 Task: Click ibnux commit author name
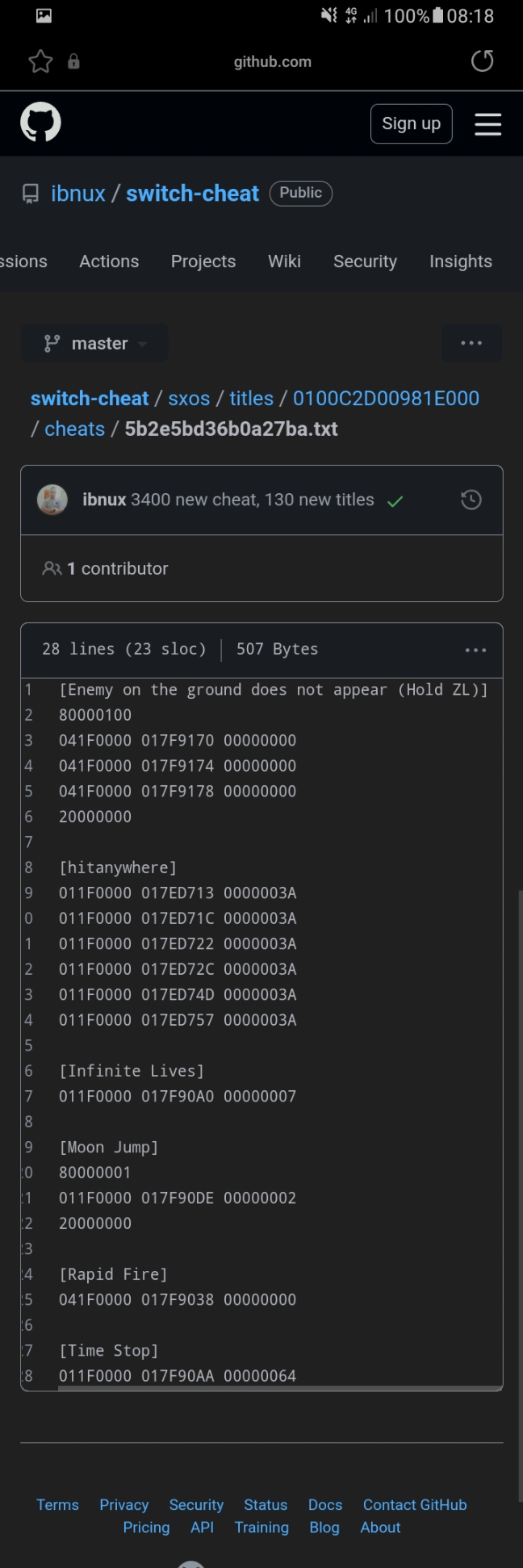(104, 500)
